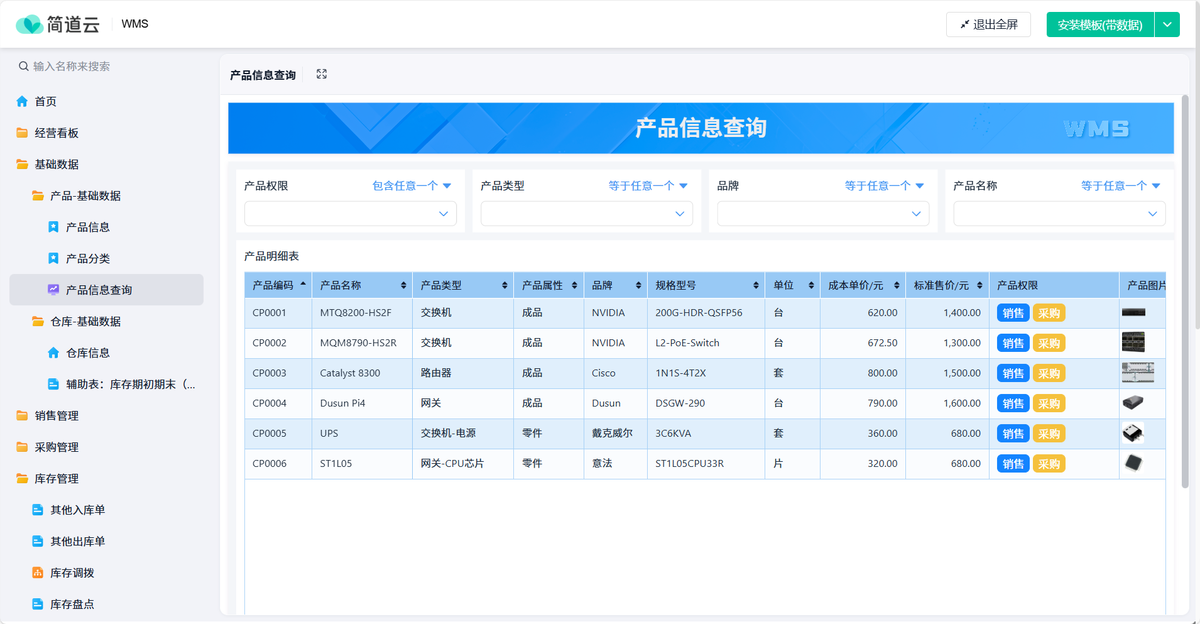Image resolution: width=1200 pixels, height=624 pixels.
Task: Click the 简道云 logo icon
Action: click(29, 24)
